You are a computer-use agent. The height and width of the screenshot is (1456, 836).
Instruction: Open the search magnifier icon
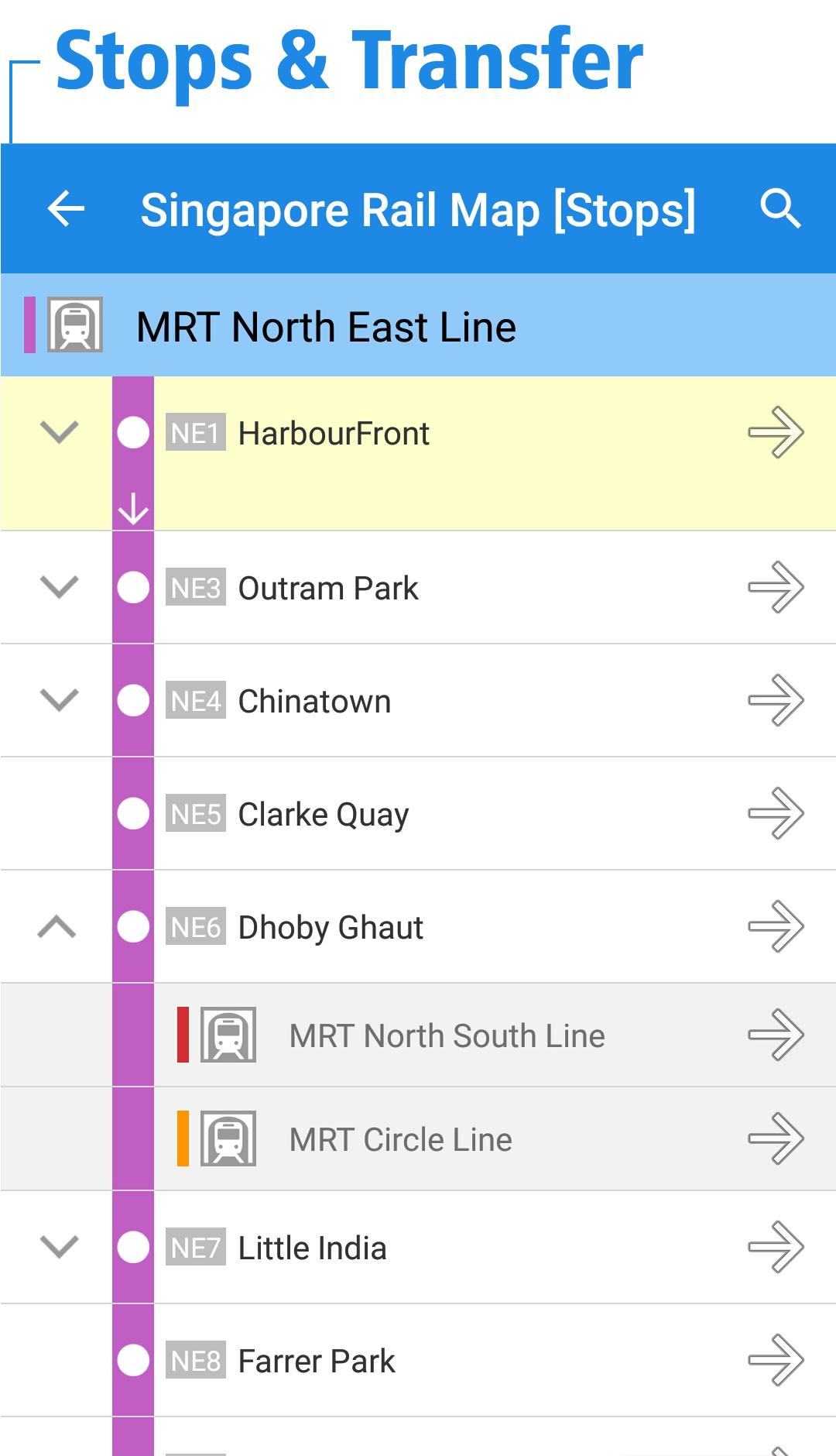click(x=779, y=209)
